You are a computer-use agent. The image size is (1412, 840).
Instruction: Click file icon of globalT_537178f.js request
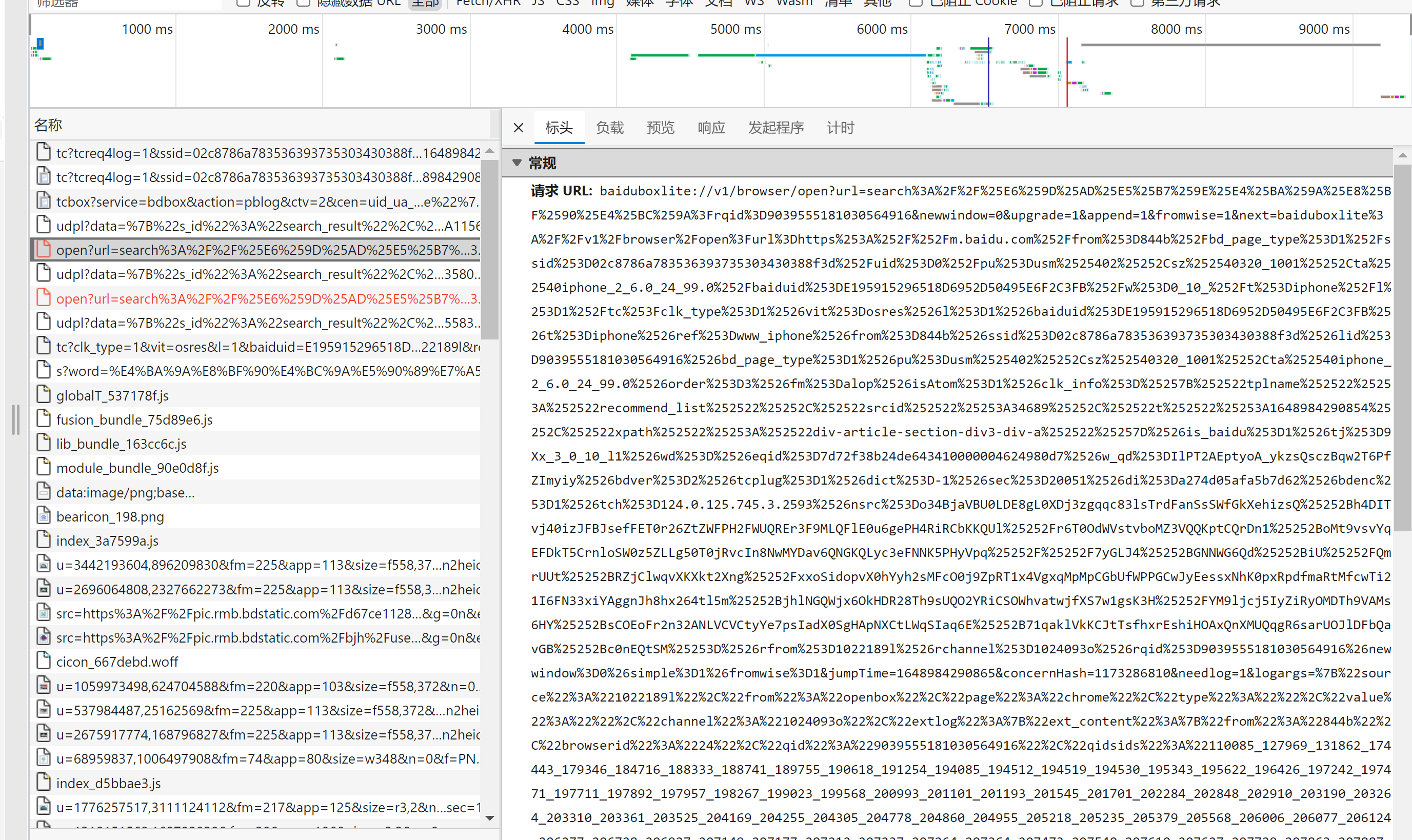pos(44,394)
